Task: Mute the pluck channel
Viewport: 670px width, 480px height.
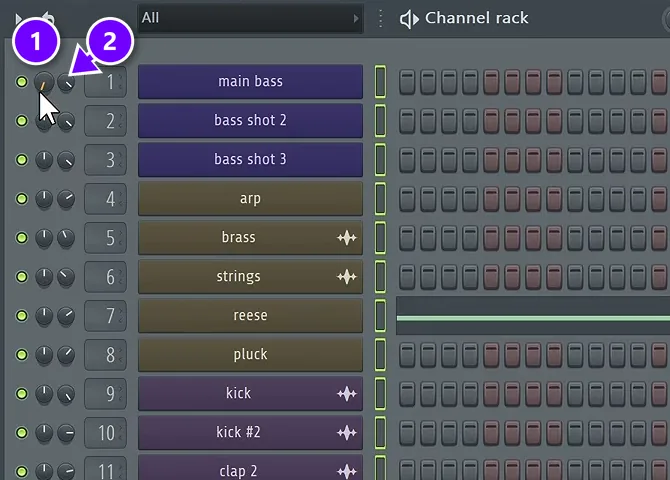Action: coord(21,354)
